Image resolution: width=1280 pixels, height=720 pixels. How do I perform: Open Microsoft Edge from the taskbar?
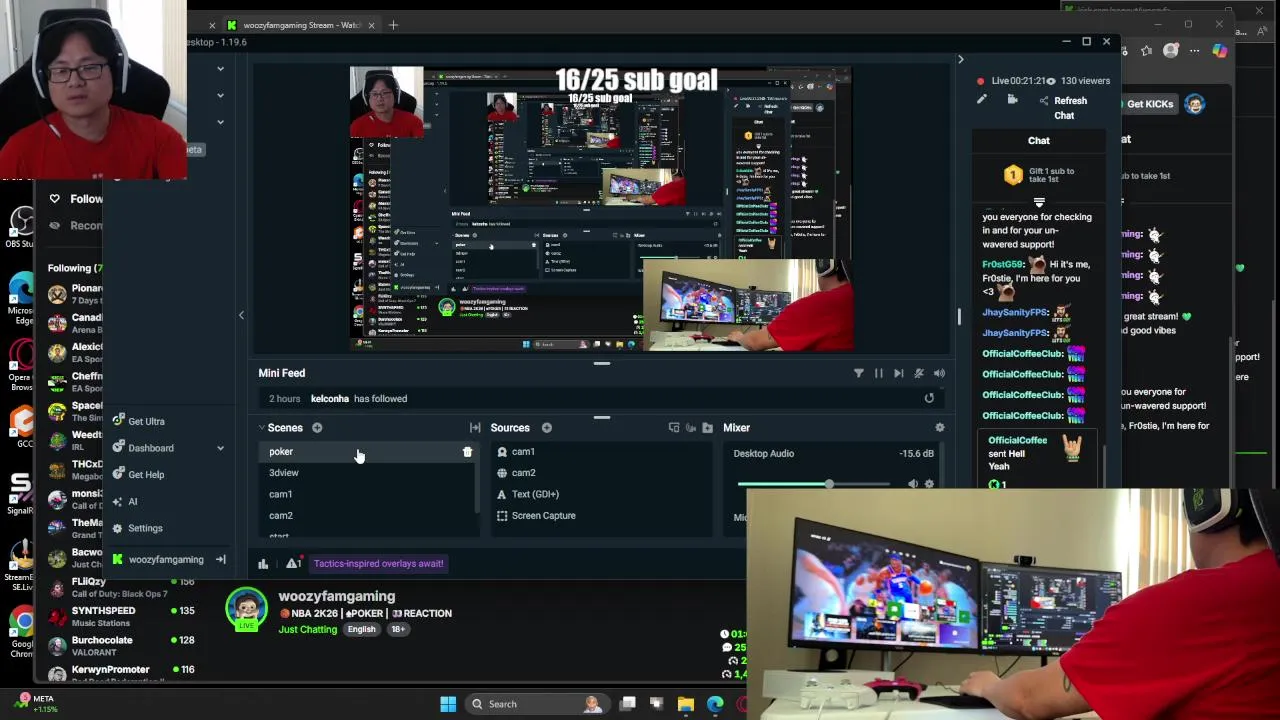click(x=715, y=704)
